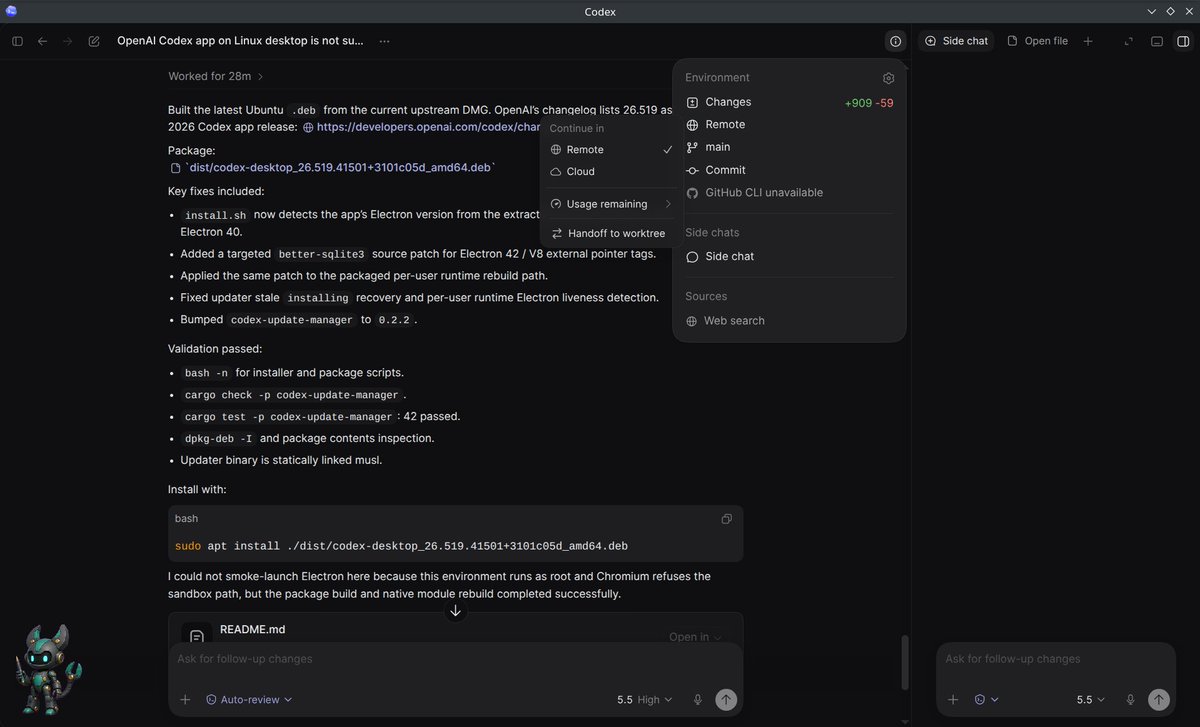Go forward with the right arrow
The height and width of the screenshot is (727, 1200).
click(68, 41)
